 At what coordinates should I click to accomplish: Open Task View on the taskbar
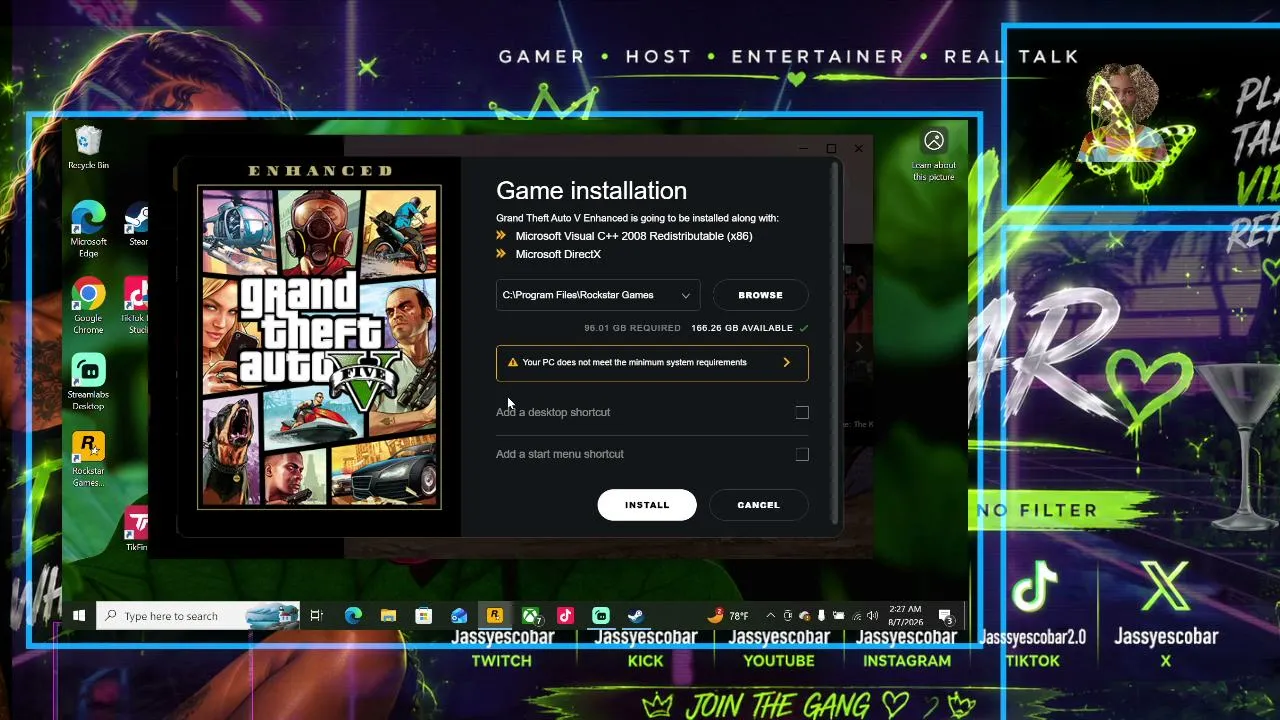point(316,616)
